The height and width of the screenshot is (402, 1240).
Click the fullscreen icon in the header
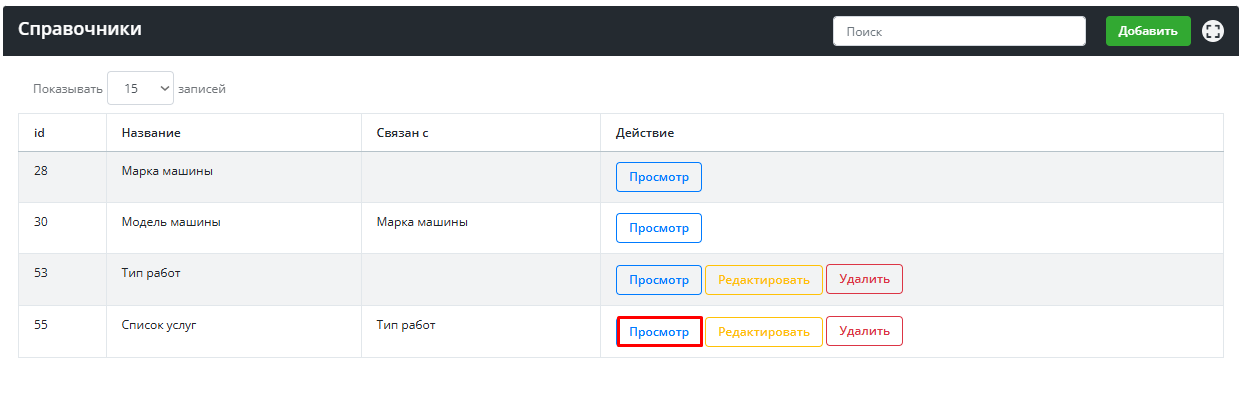coord(1212,31)
